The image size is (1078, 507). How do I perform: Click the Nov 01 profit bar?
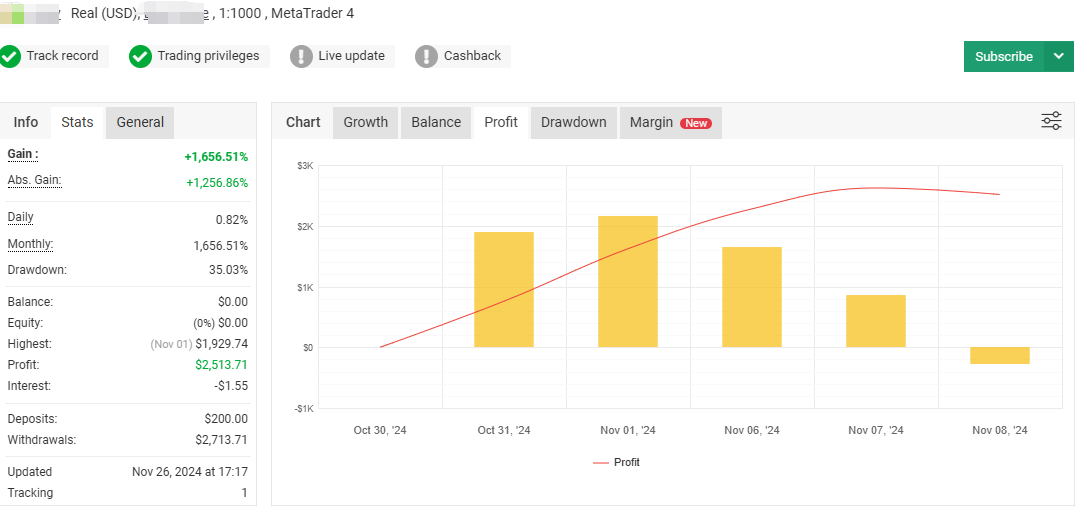[x=628, y=281]
